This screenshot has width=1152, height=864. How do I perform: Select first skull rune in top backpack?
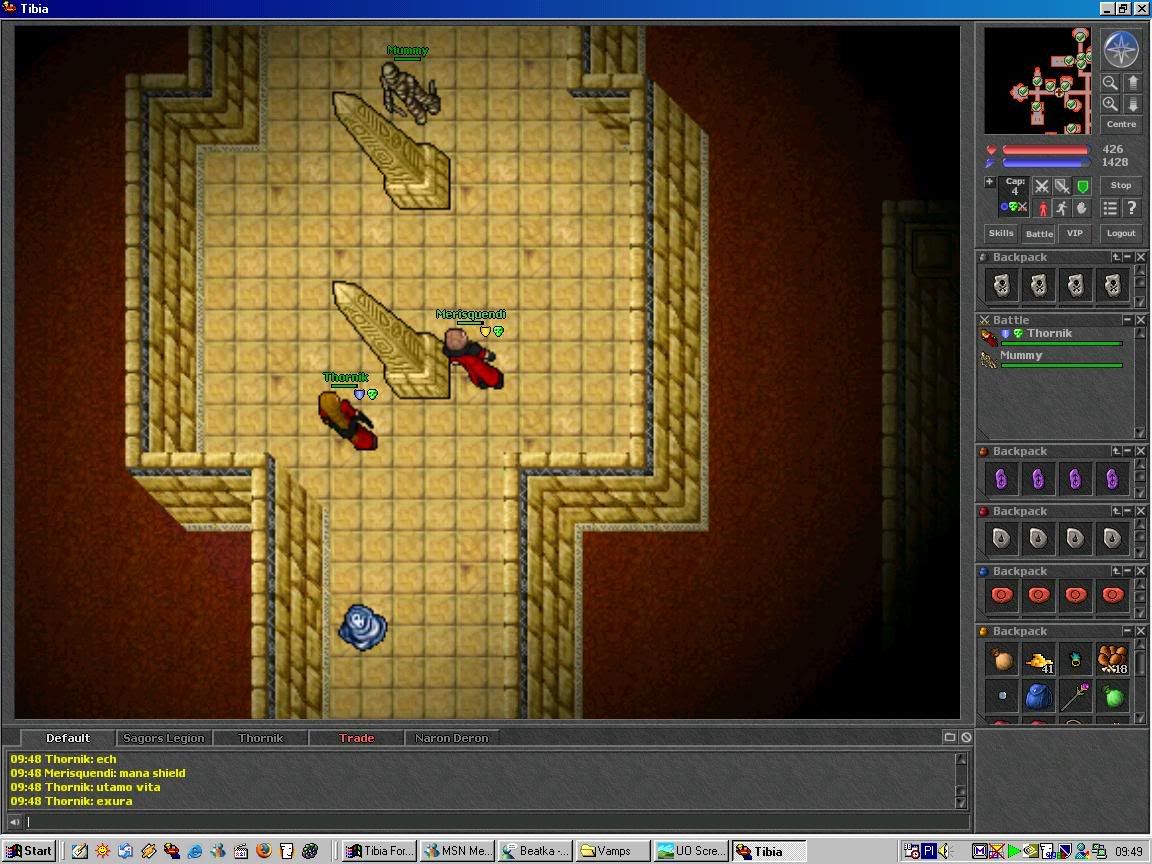(1001, 285)
